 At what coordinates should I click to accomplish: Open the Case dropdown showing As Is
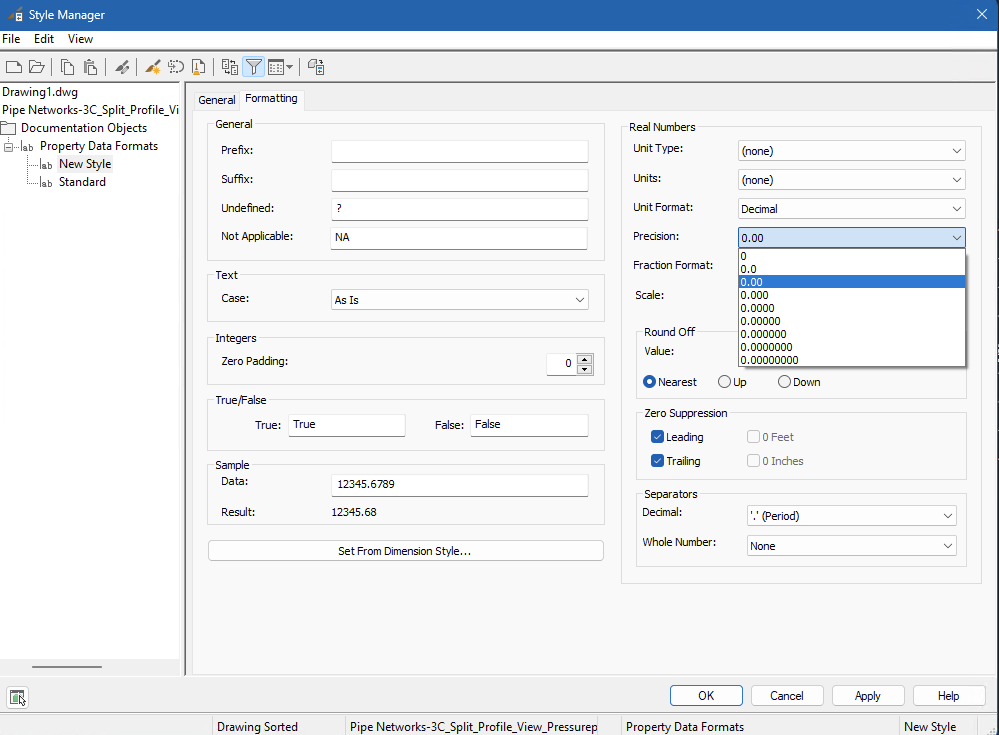459,300
